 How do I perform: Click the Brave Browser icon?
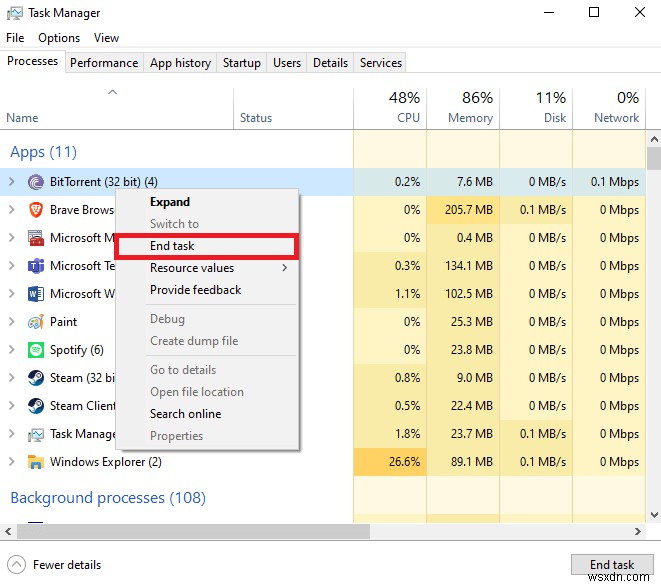coord(36,210)
